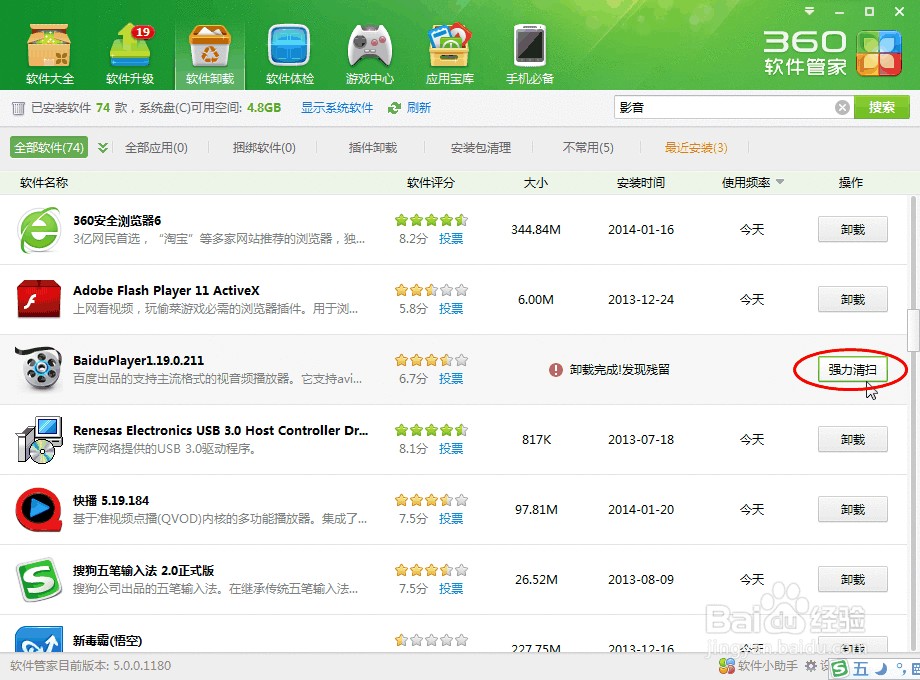Click the 360安全浏览器6 app icon
920x680 pixels.
[39, 229]
